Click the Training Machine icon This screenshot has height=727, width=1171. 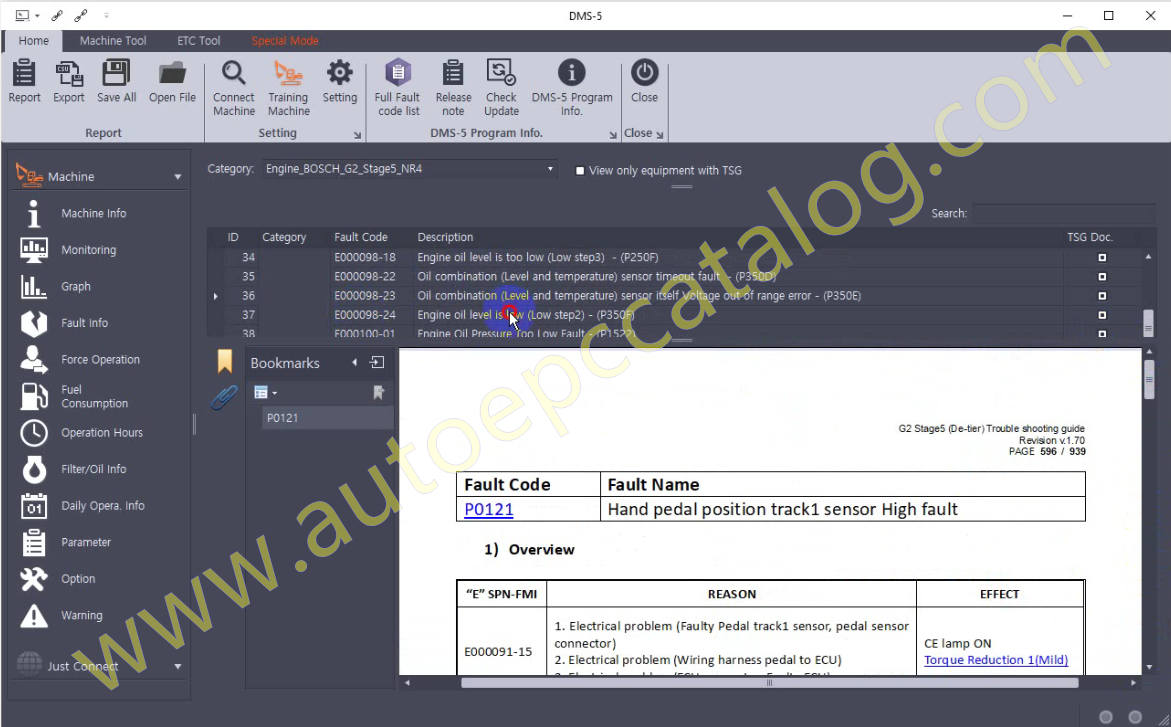pyautogui.click(x=288, y=86)
